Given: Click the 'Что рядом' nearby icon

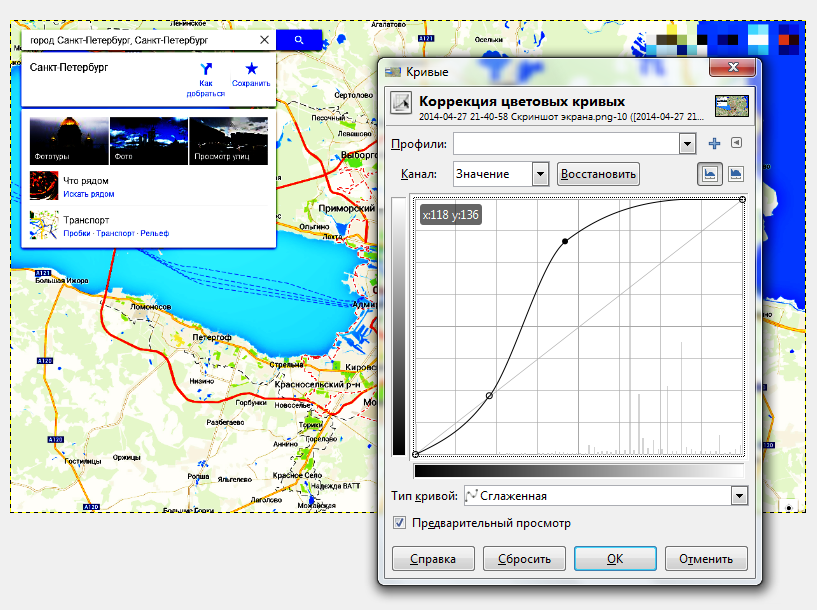Looking at the screenshot, I should point(44,186).
